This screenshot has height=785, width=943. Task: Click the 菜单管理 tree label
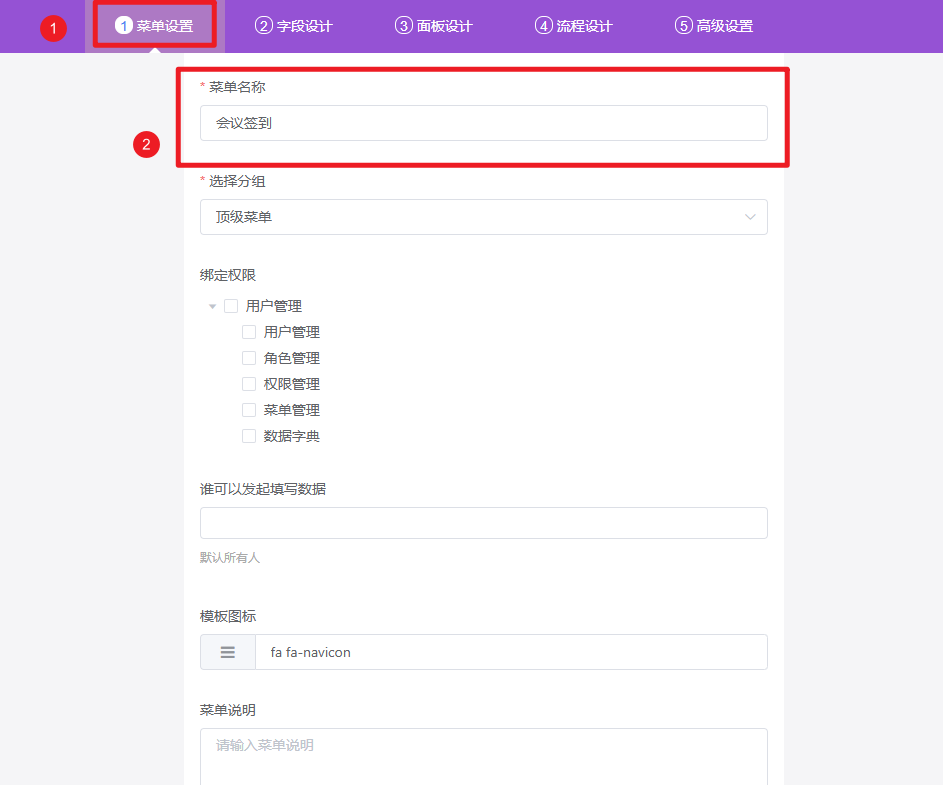[292, 410]
